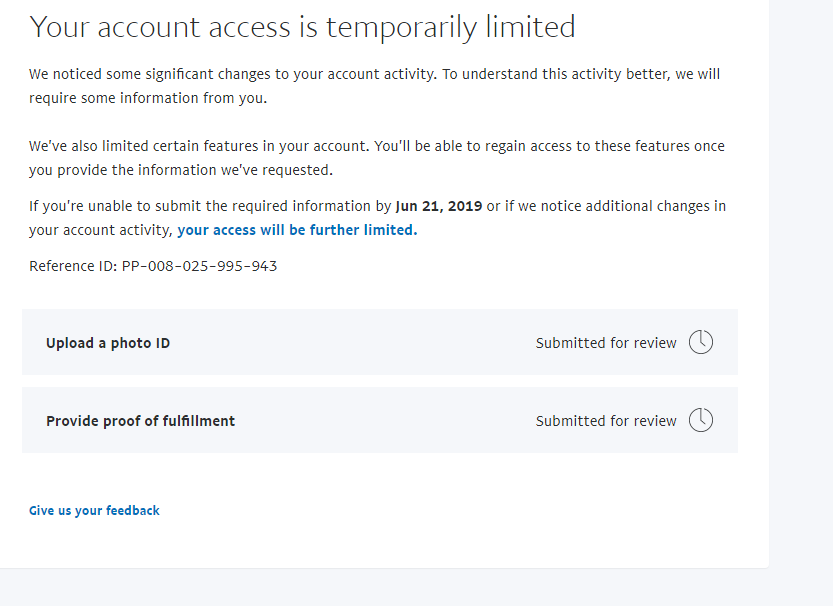Image resolution: width=833 pixels, height=606 pixels.
Task: Click the clock icon beside Upload a photo ID
Action: click(701, 343)
